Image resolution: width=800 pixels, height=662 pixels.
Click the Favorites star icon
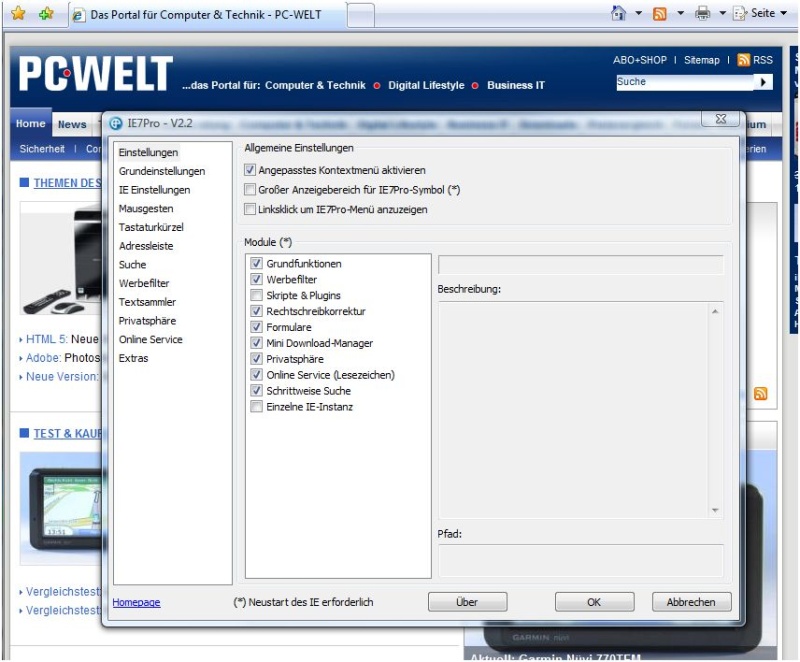tap(18, 15)
